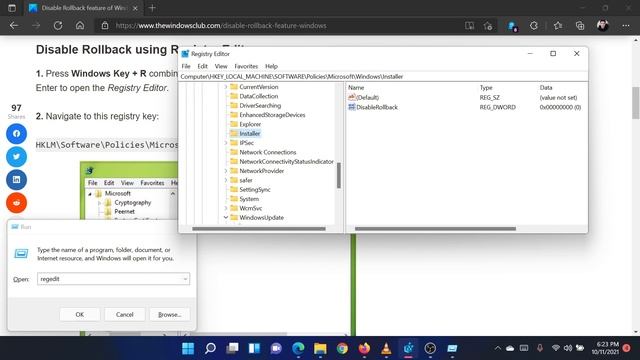Image resolution: width=640 pixels, height=360 pixels.
Task: Share article on LinkedIn
Action: 16,180
